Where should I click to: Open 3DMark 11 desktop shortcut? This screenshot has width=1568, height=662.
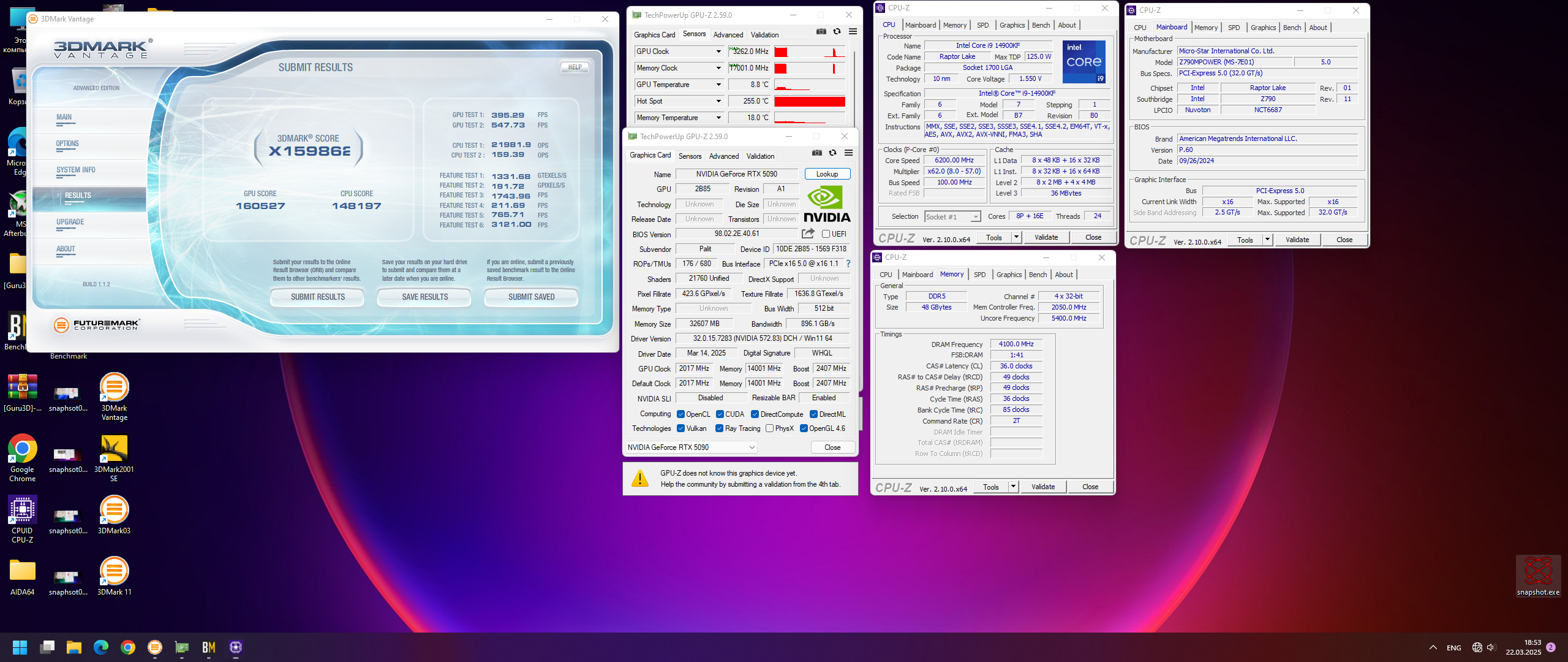point(115,576)
